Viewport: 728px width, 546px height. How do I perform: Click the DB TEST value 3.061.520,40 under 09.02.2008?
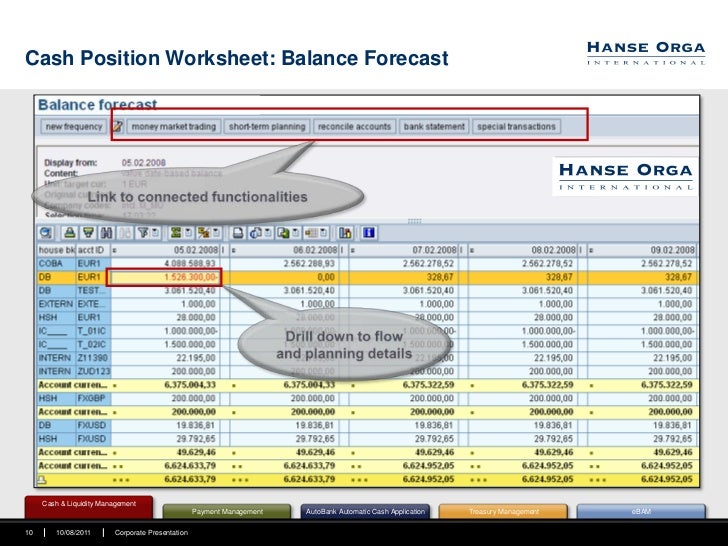[x=666, y=291]
